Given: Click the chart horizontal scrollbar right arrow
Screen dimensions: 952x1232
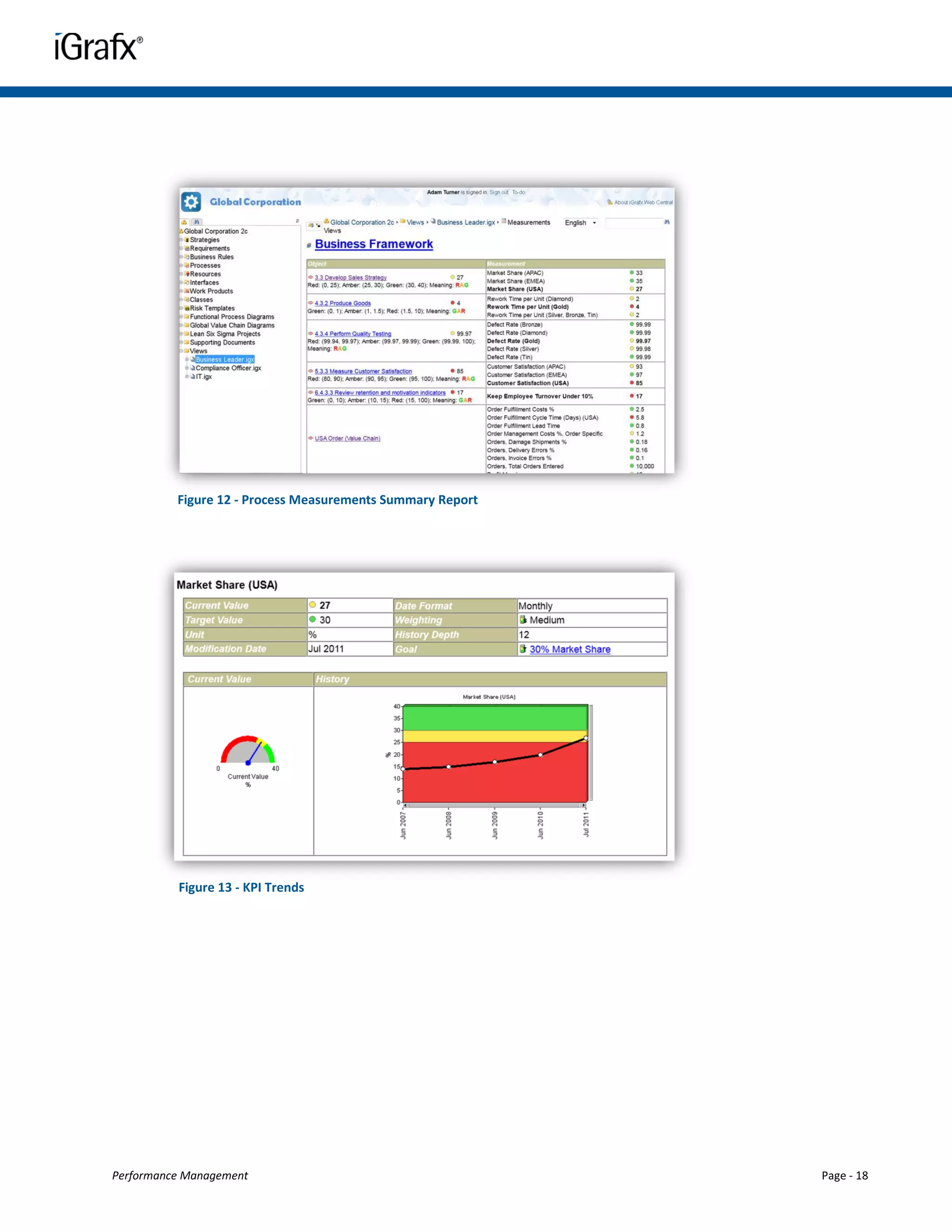Looking at the screenshot, I should 584,805.
